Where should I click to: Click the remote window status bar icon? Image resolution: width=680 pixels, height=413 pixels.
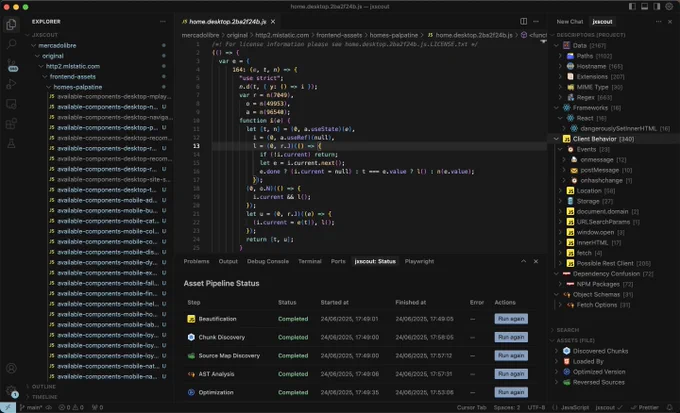point(8,407)
